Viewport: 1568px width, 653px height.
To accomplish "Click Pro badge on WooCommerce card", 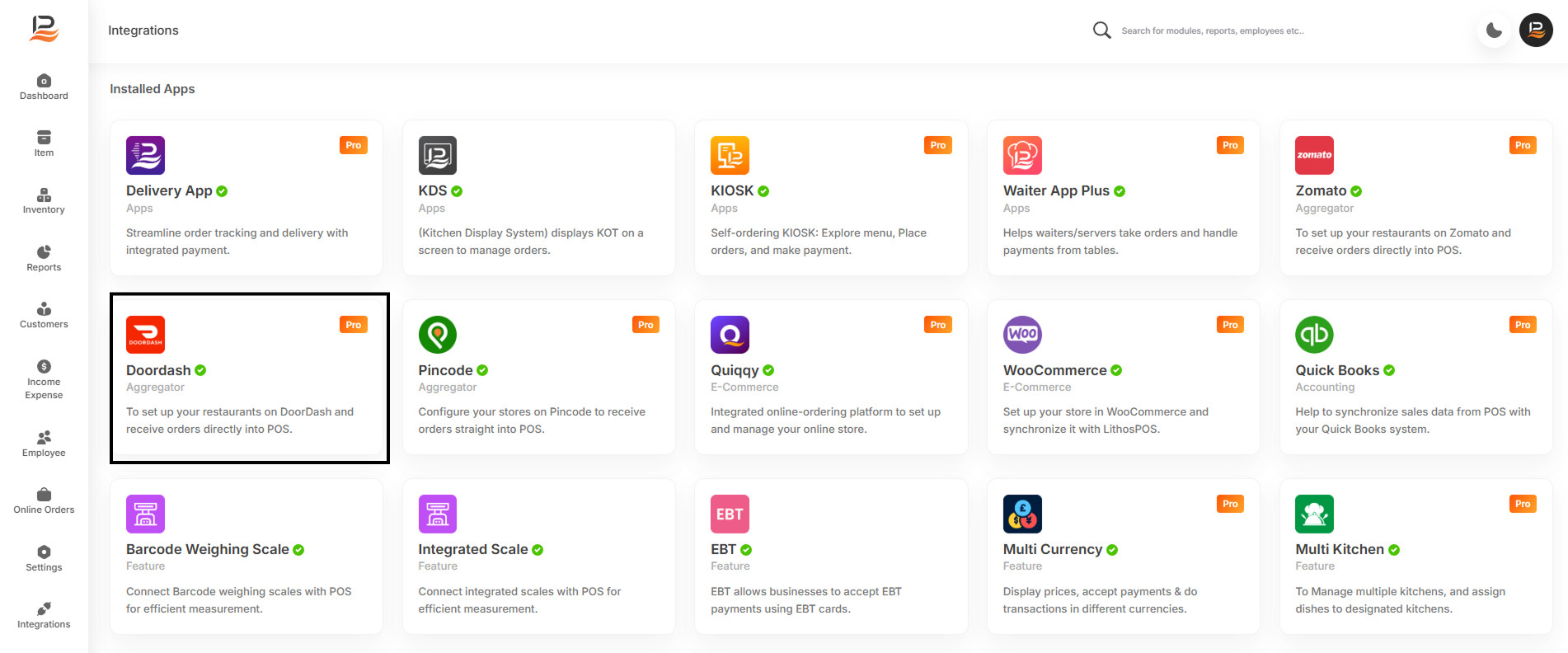I will pos(1230,325).
